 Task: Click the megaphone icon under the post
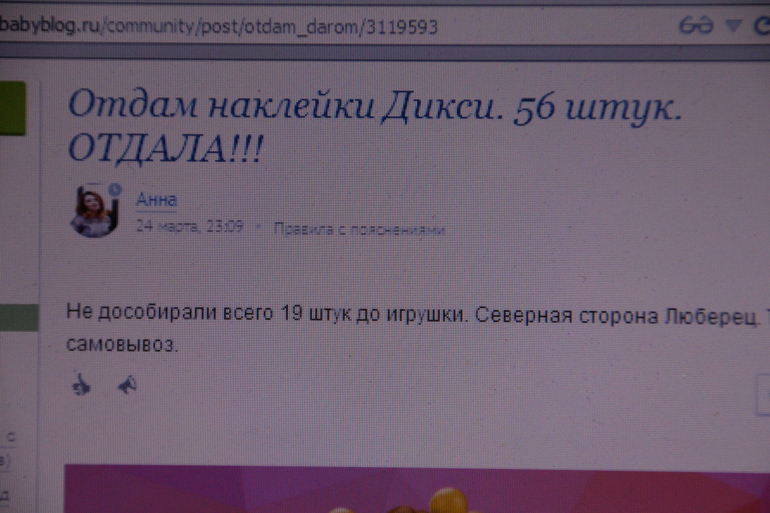[x=127, y=384]
